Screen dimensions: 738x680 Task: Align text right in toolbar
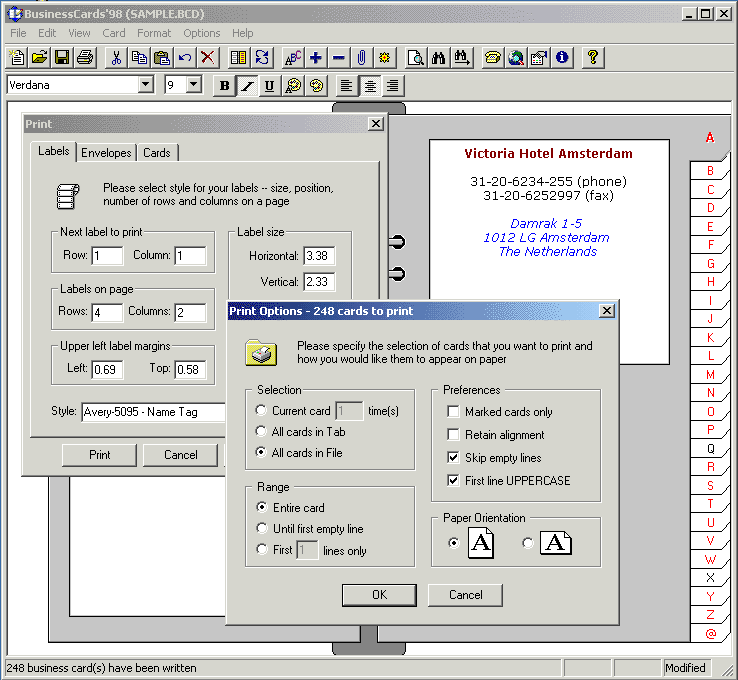coord(393,86)
